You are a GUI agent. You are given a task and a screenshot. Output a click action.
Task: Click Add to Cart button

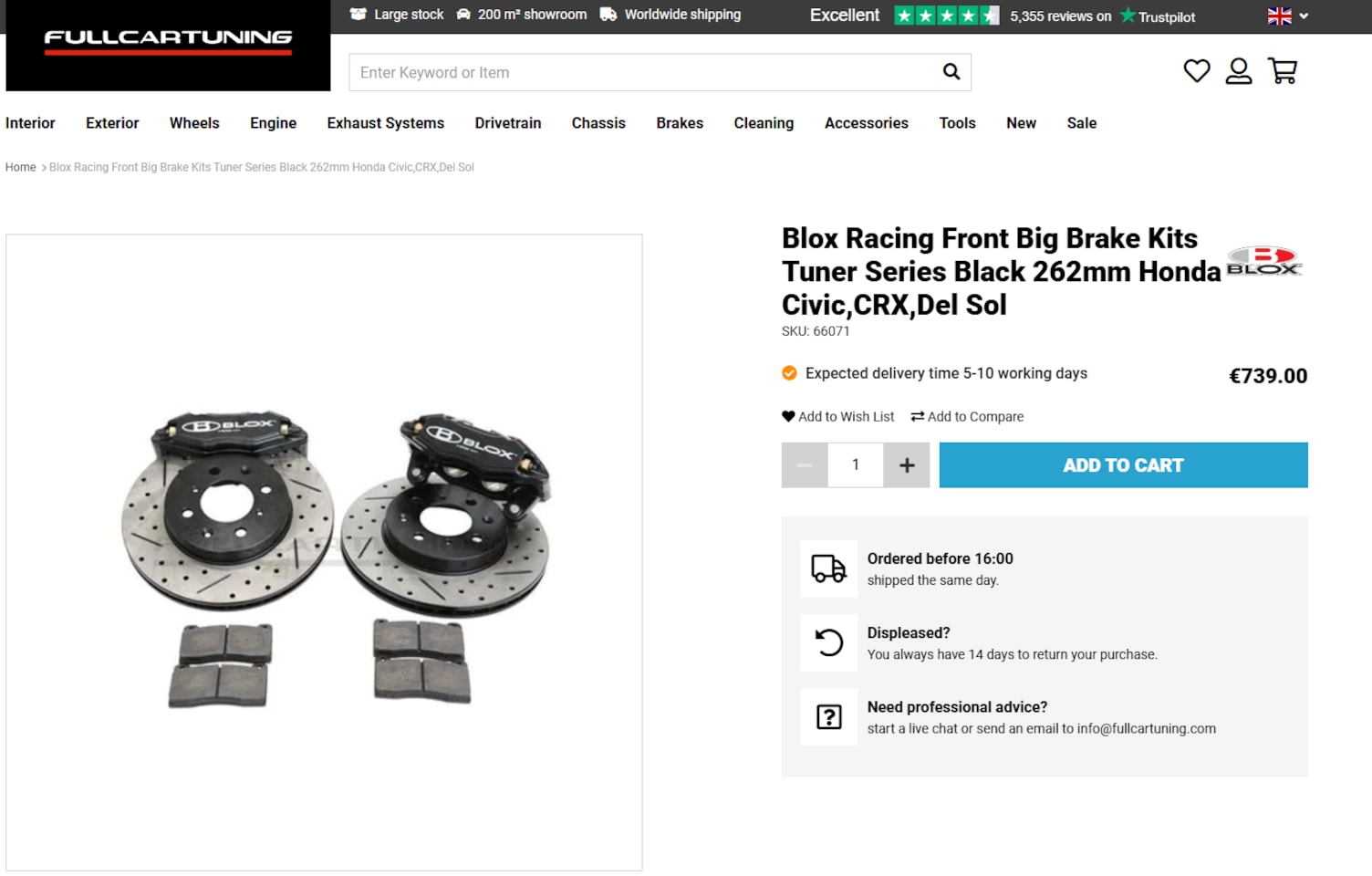[1123, 465]
